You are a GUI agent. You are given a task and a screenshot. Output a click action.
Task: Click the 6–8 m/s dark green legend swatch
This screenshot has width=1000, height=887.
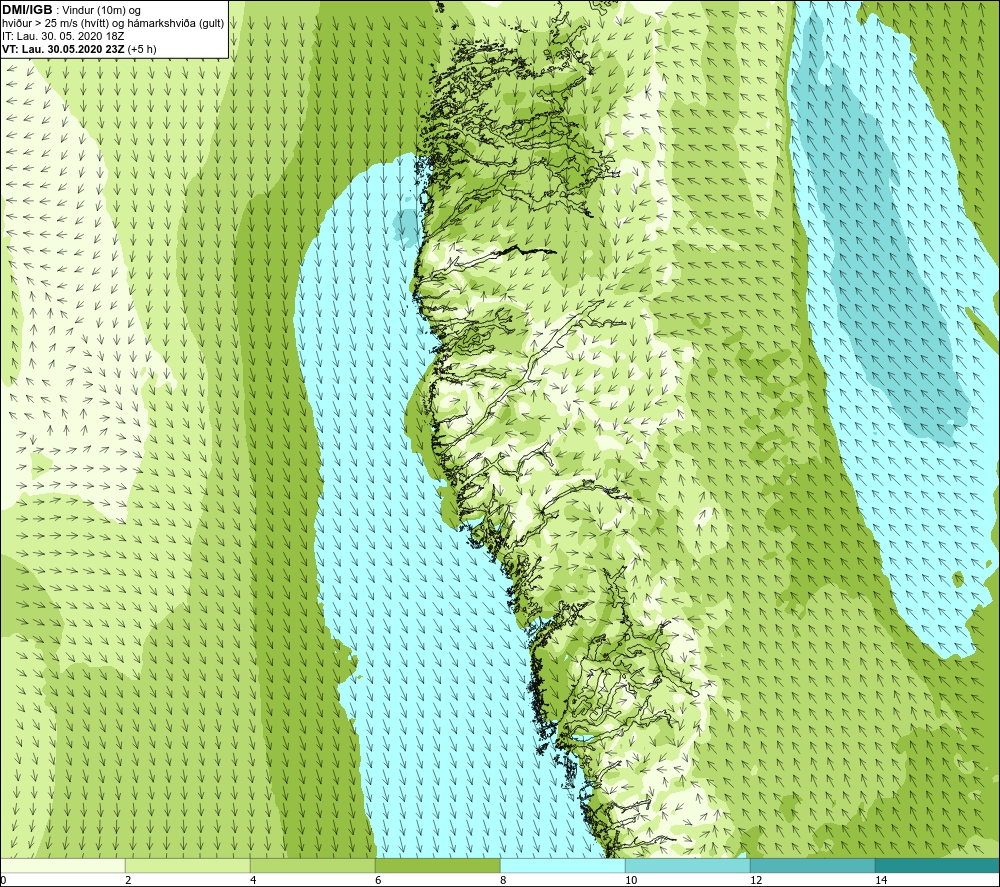click(438, 866)
